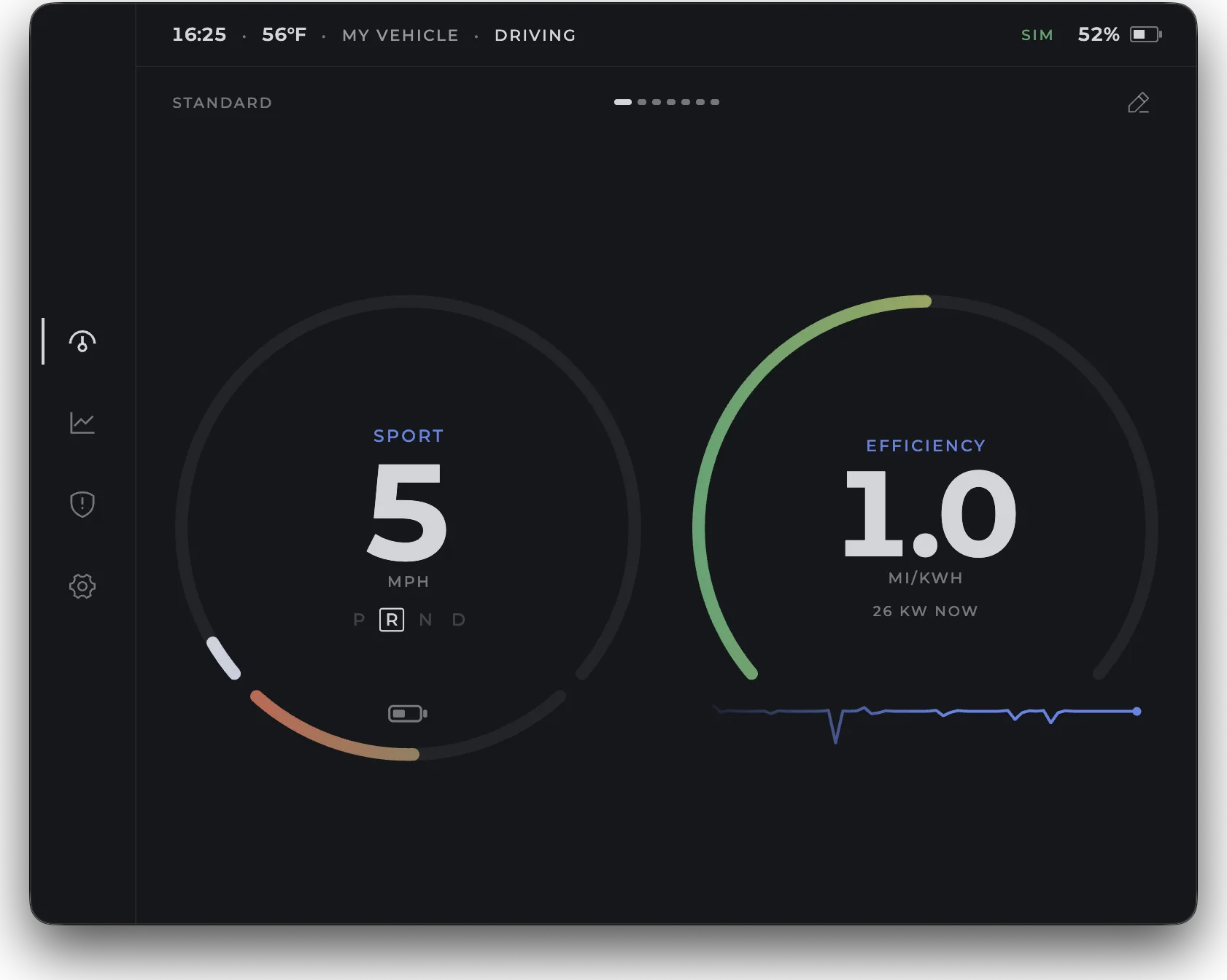Screen dimensions: 1227x980
Task: Click the MPH unit label
Action: coord(409,582)
